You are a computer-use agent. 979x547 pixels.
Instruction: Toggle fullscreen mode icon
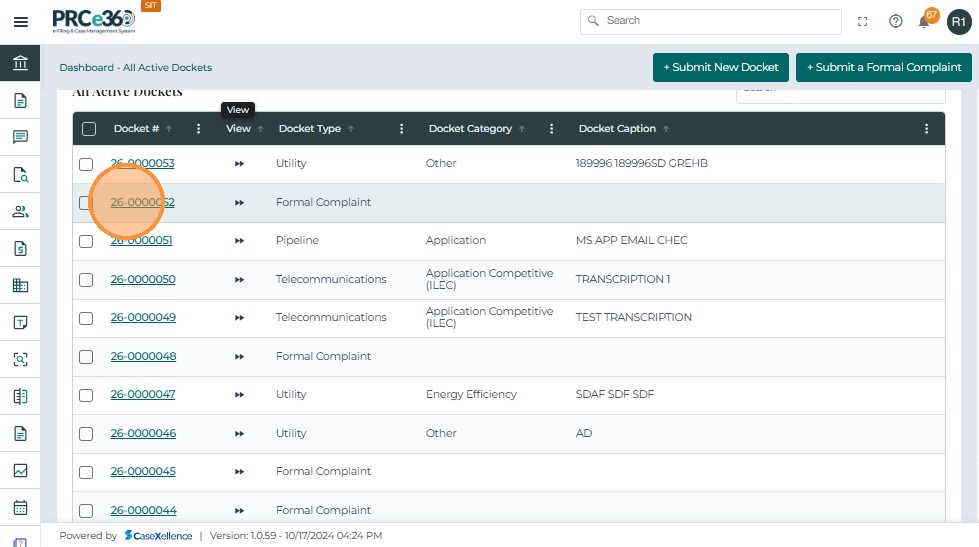coord(863,21)
